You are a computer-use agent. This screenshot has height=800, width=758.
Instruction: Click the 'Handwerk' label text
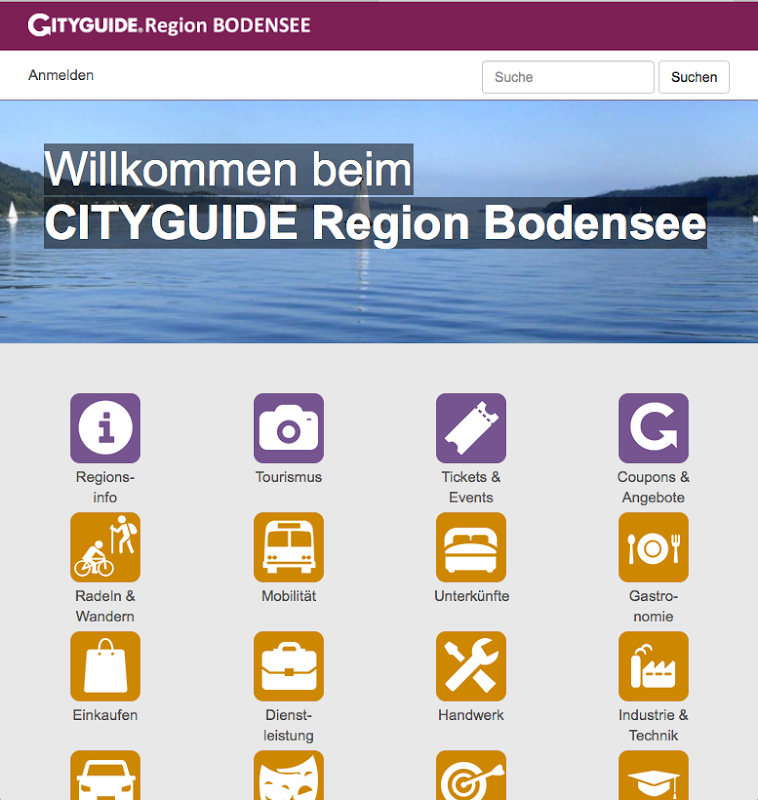[x=471, y=715]
